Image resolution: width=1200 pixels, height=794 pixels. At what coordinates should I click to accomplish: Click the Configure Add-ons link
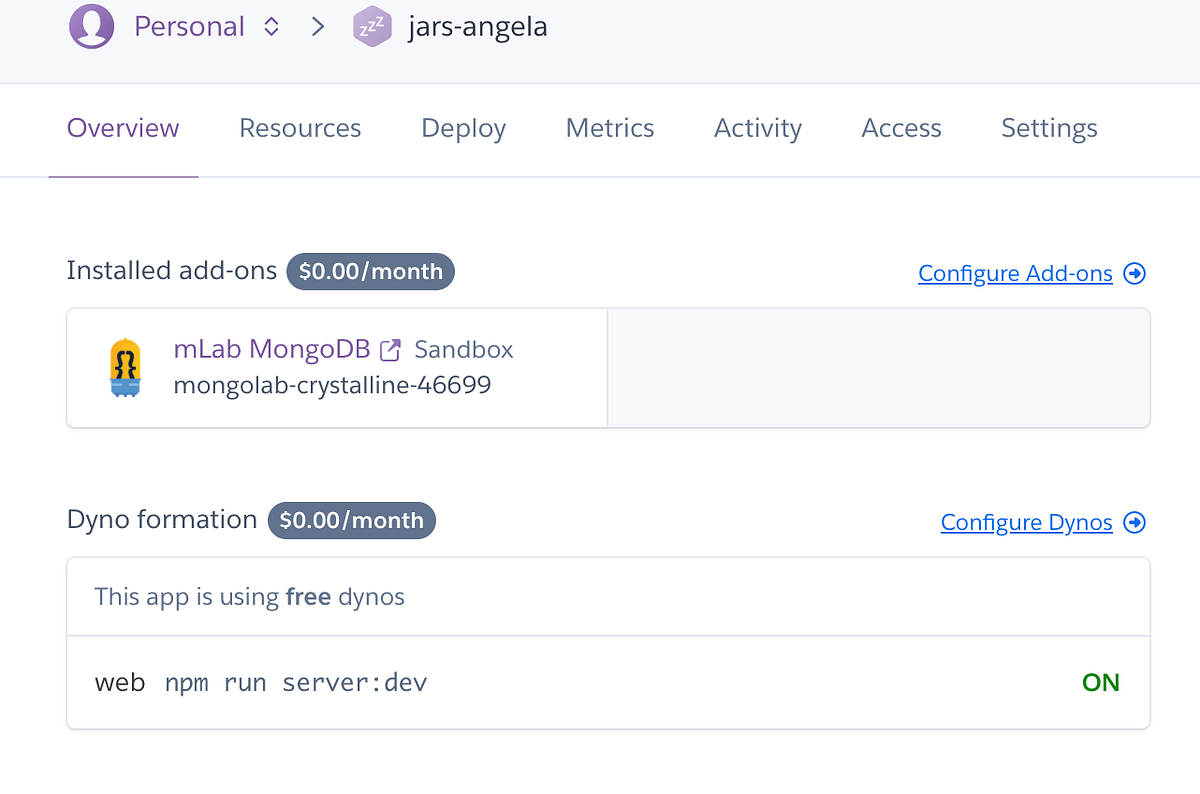(x=1015, y=273)
